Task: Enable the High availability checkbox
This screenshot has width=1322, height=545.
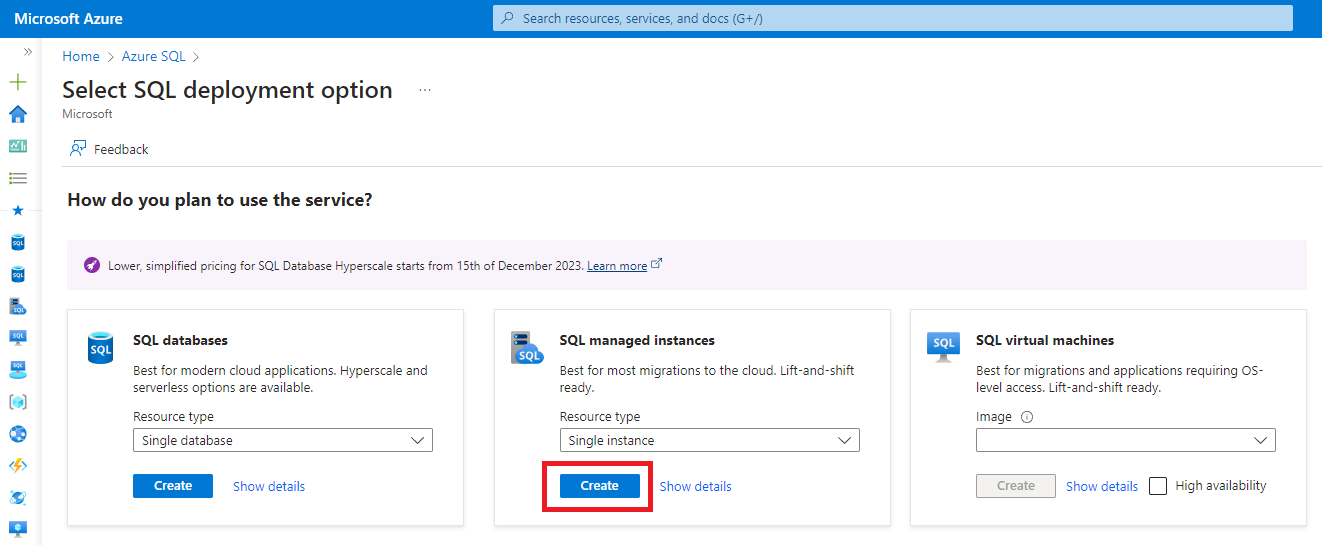Action: click(x=1158, y=486)
